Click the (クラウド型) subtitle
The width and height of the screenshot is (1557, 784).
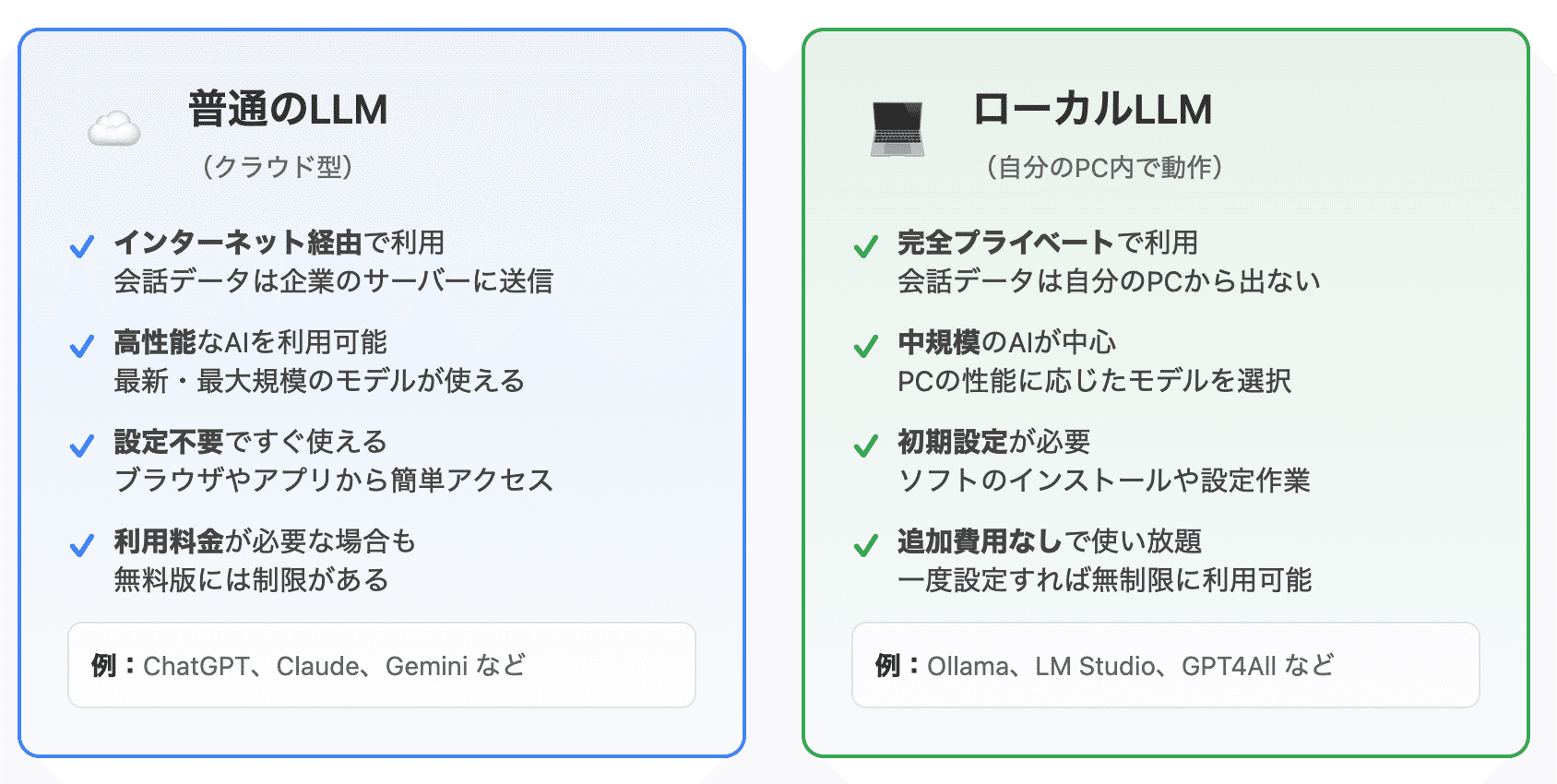coord(278,167)
